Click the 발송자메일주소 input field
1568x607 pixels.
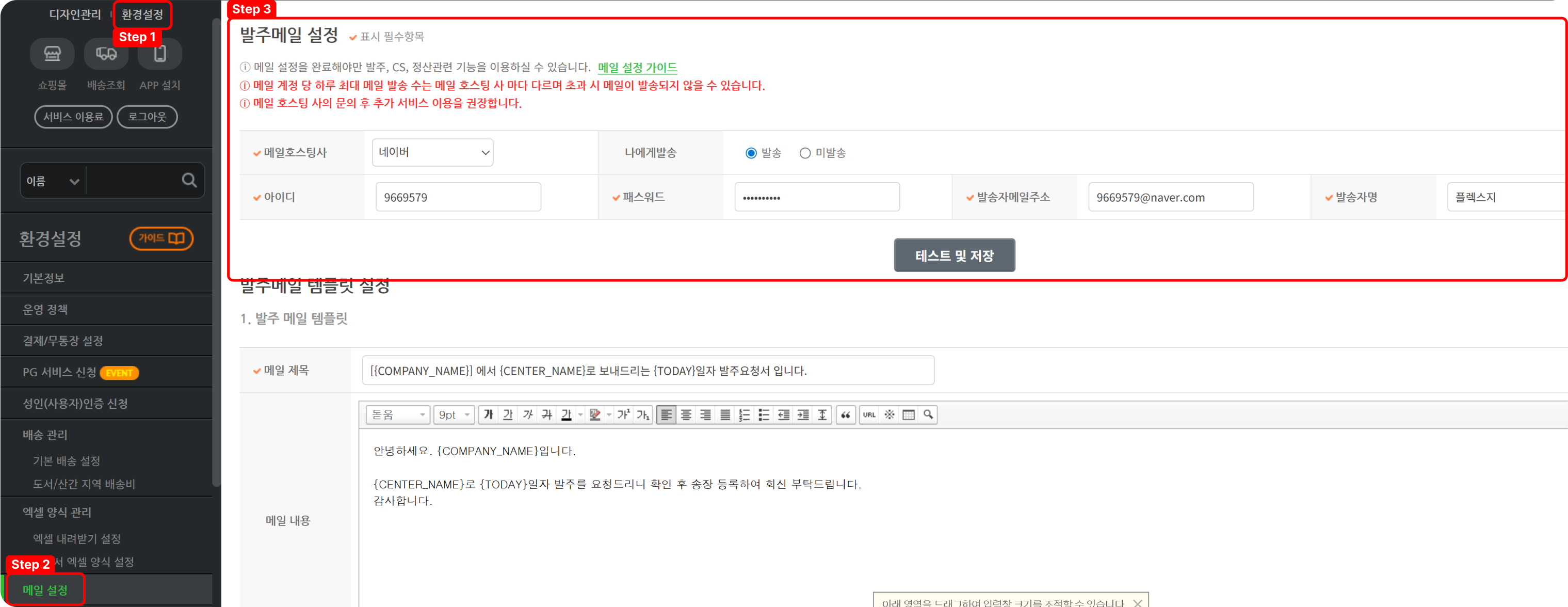coord(1171,197)
